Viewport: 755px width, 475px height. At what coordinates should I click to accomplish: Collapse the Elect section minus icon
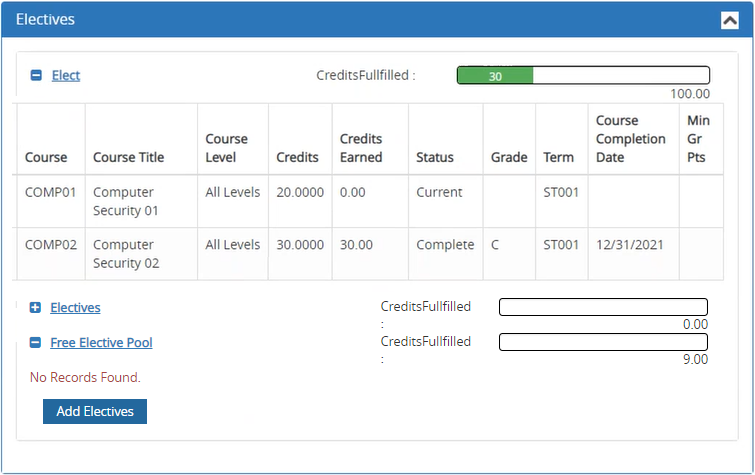(x=36, y=75)
